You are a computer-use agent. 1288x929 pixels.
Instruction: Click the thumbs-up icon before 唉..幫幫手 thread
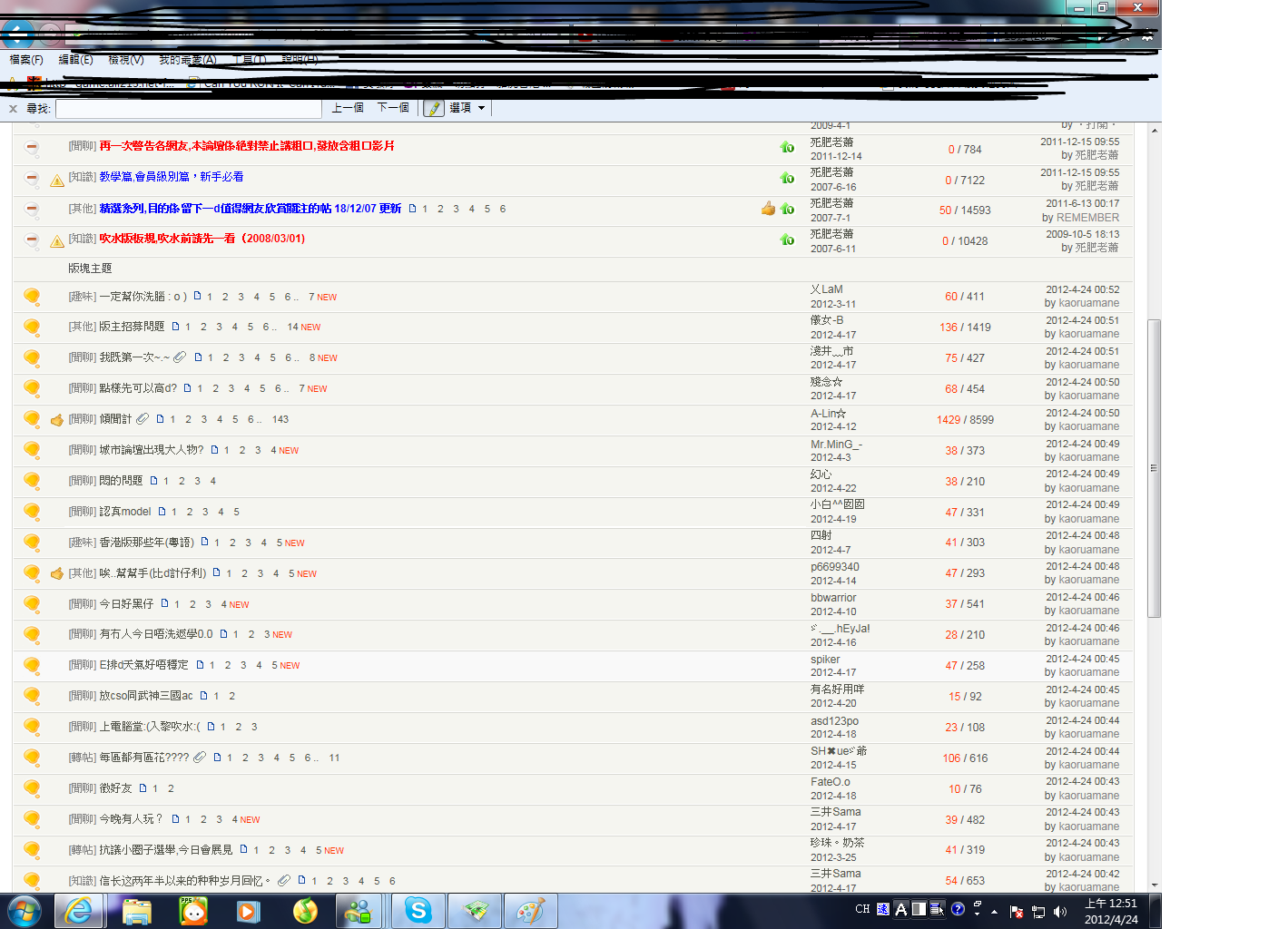pyautogui.click(x=56, y=573)
